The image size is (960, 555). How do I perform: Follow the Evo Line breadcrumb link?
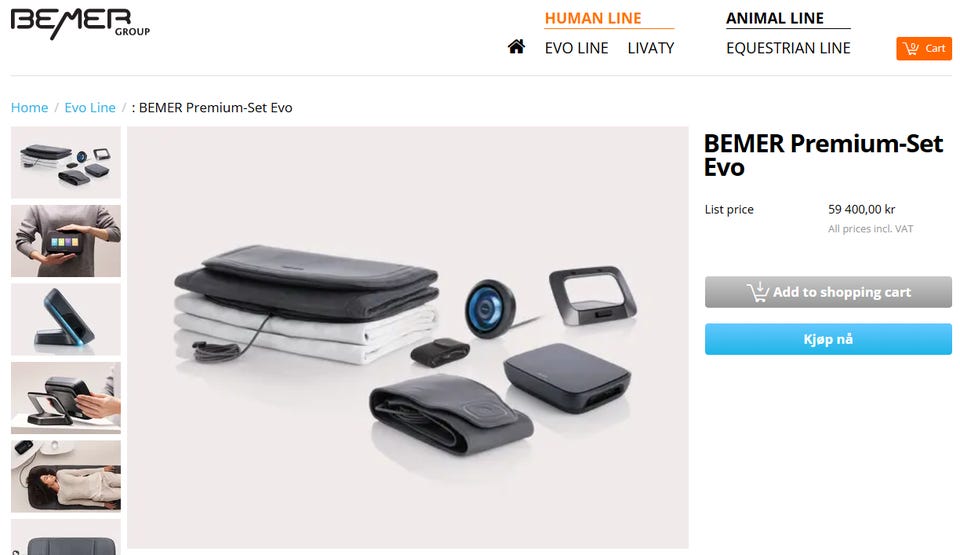point(90,108)
